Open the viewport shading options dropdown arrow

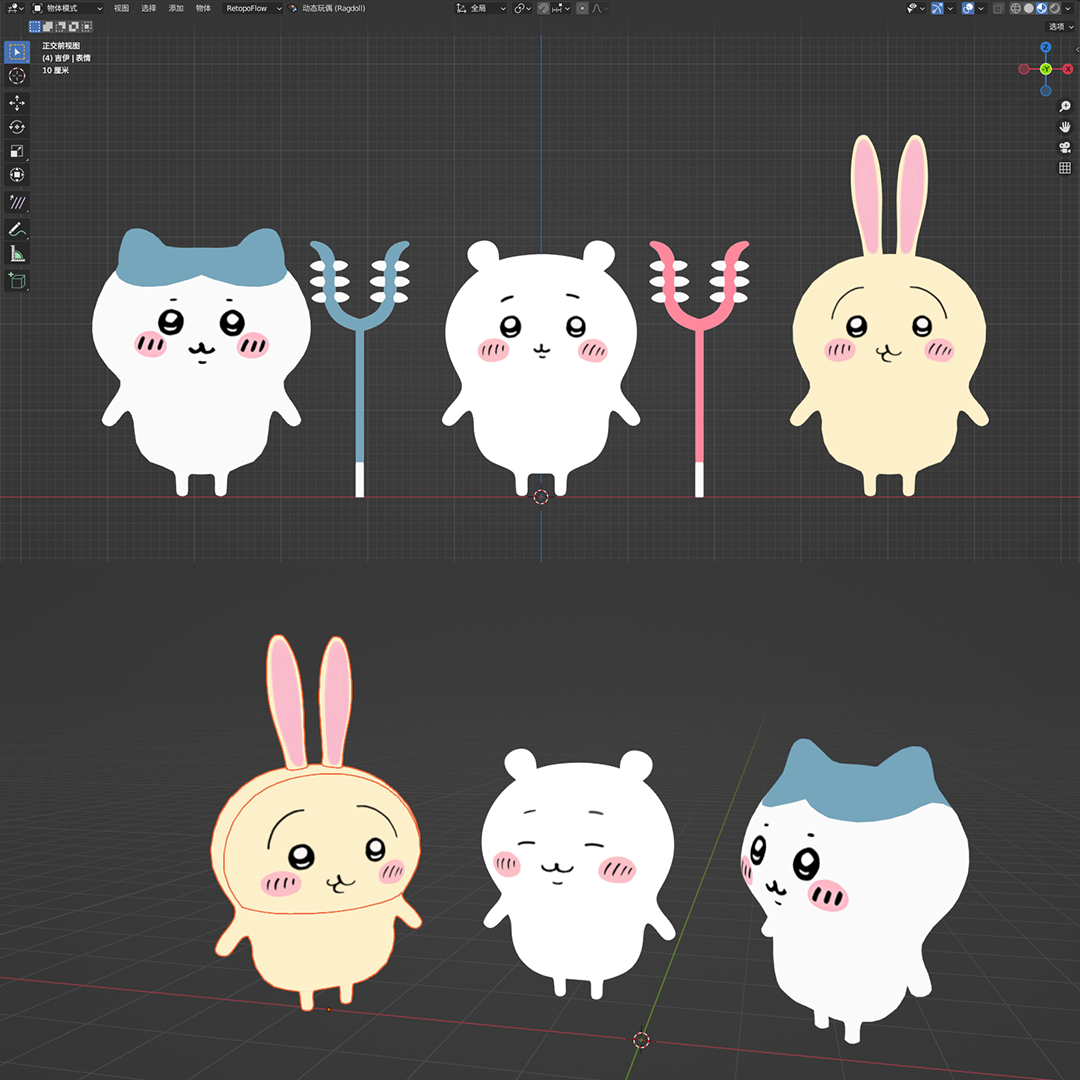[x=1068, y=8]
